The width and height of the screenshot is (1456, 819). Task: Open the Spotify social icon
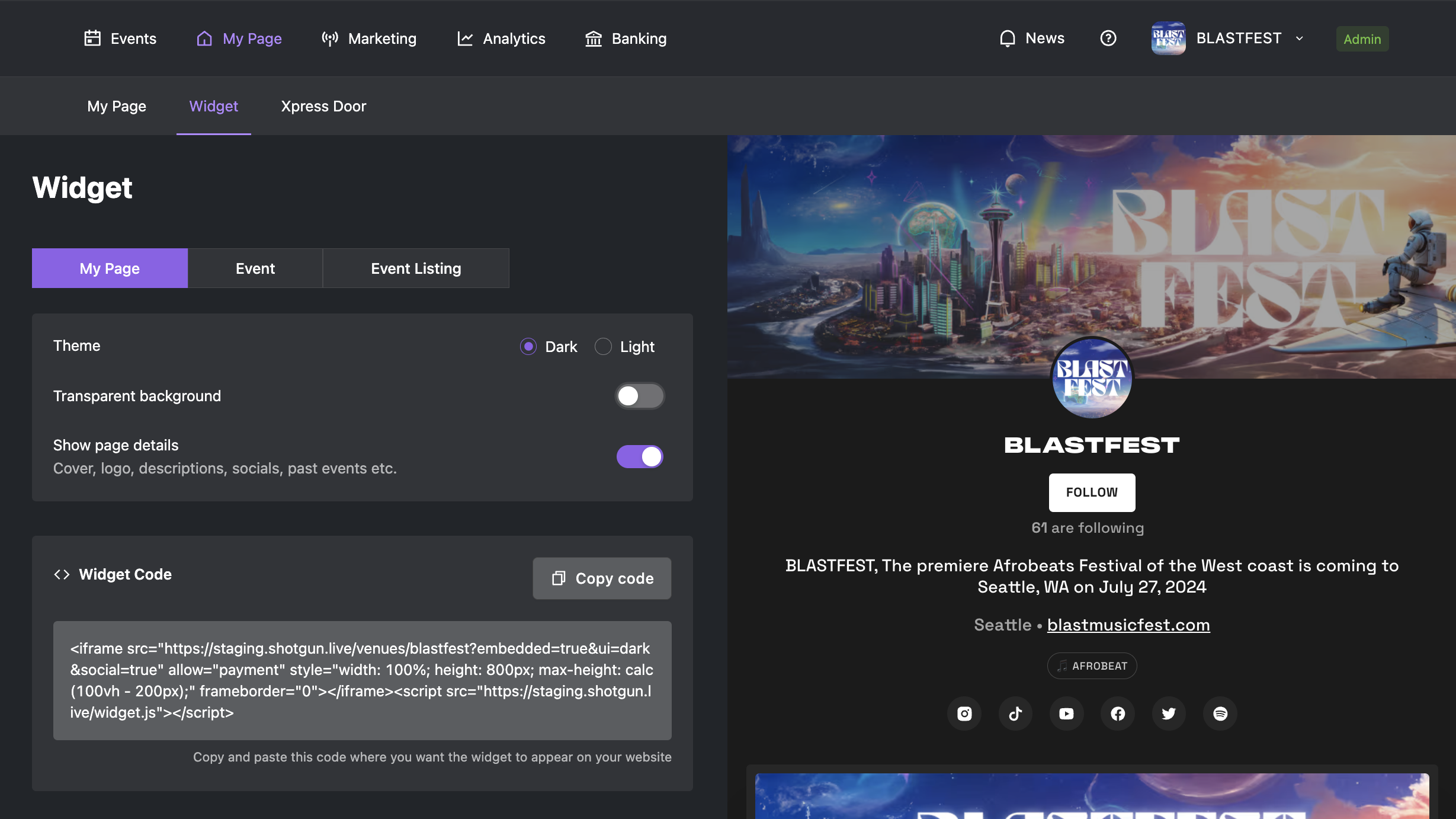coord(1220,714)
